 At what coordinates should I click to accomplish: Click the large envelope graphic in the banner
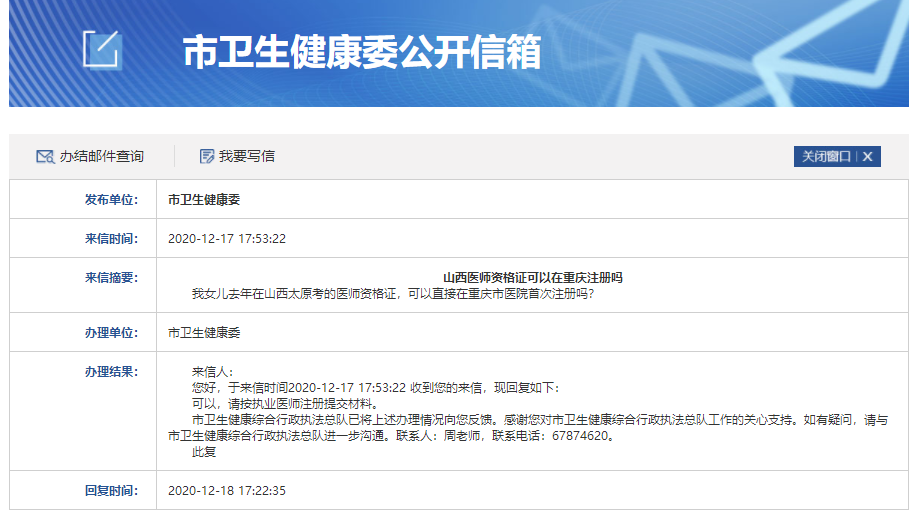click(x=820, y=55)
